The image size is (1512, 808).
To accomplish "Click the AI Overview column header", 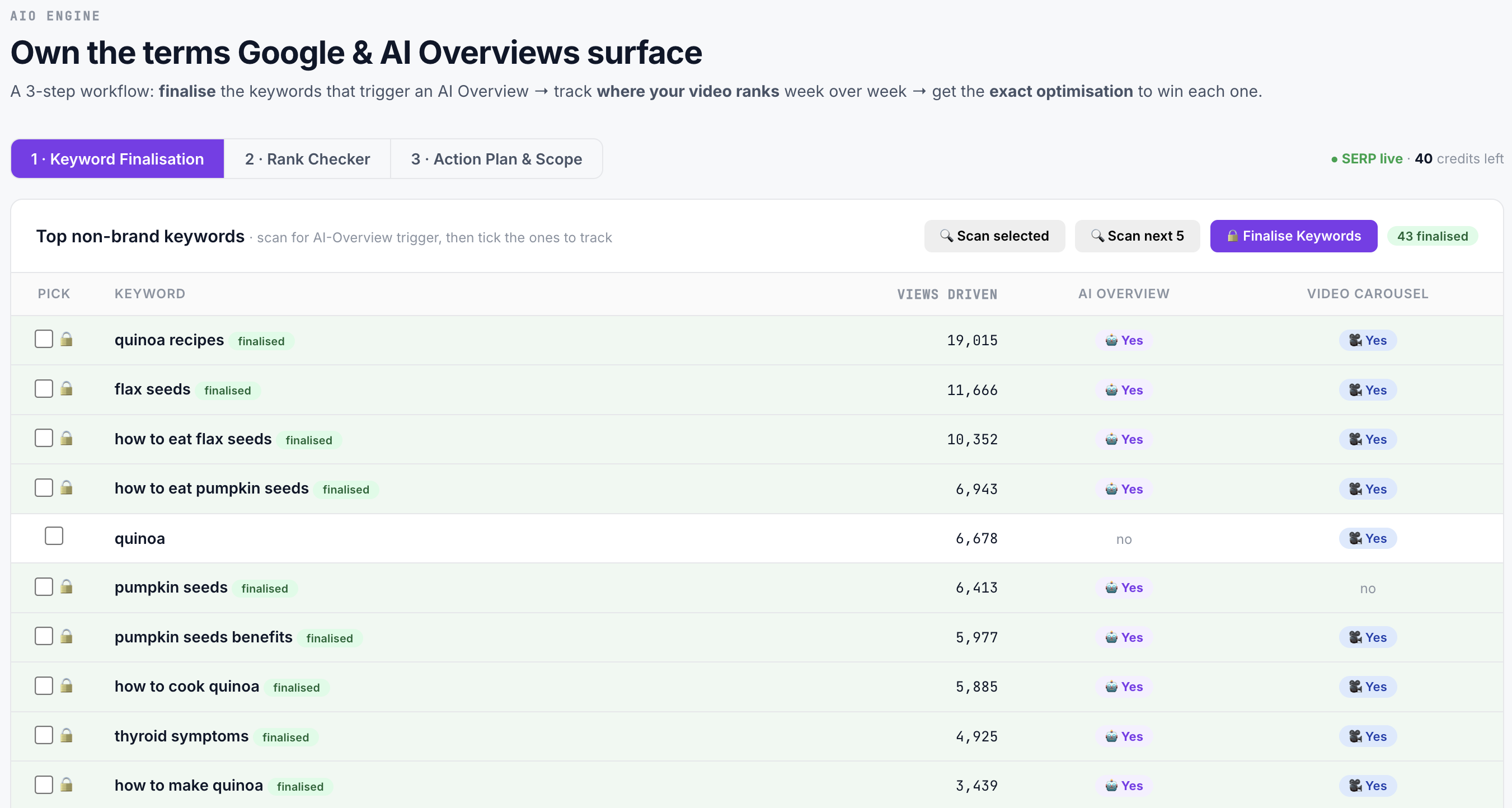I will (x=1124, y=294).
